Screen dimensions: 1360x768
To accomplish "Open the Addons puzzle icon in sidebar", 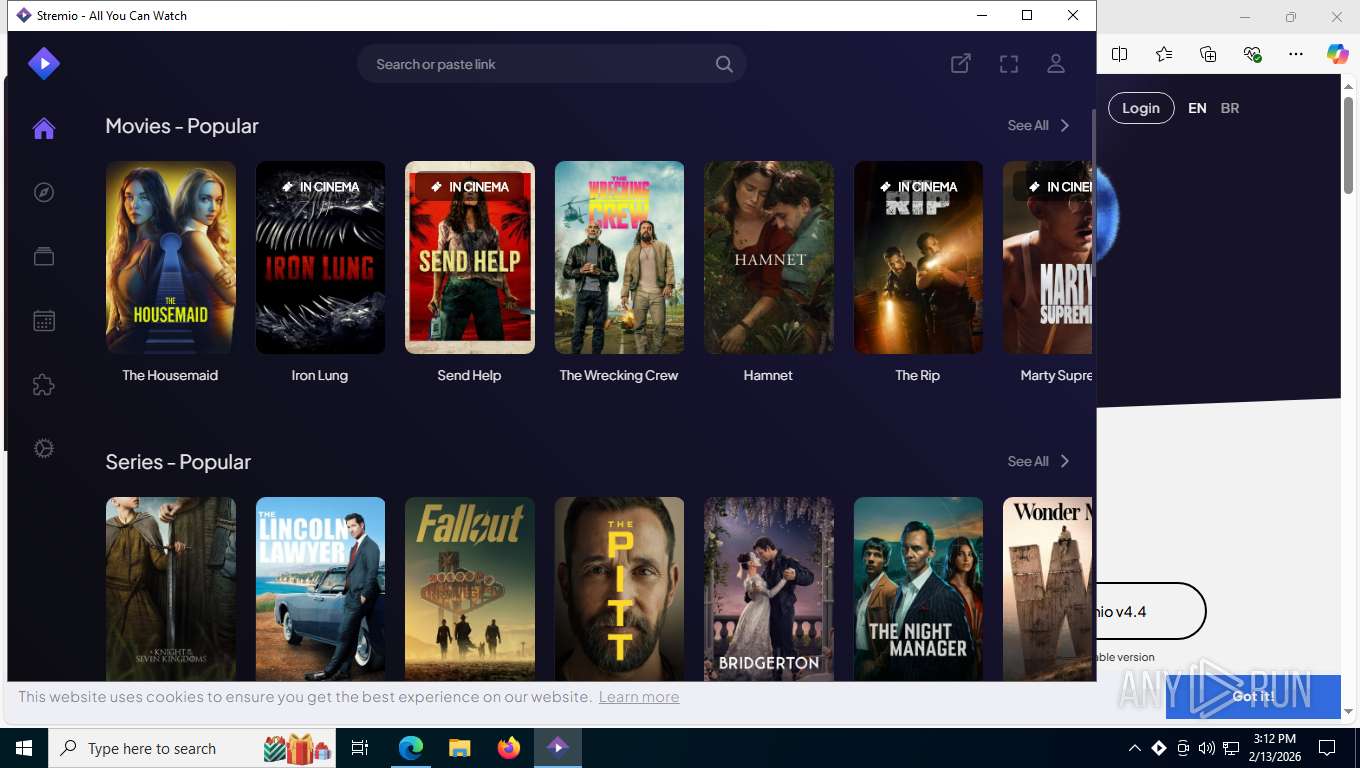I will pos(43,384).
